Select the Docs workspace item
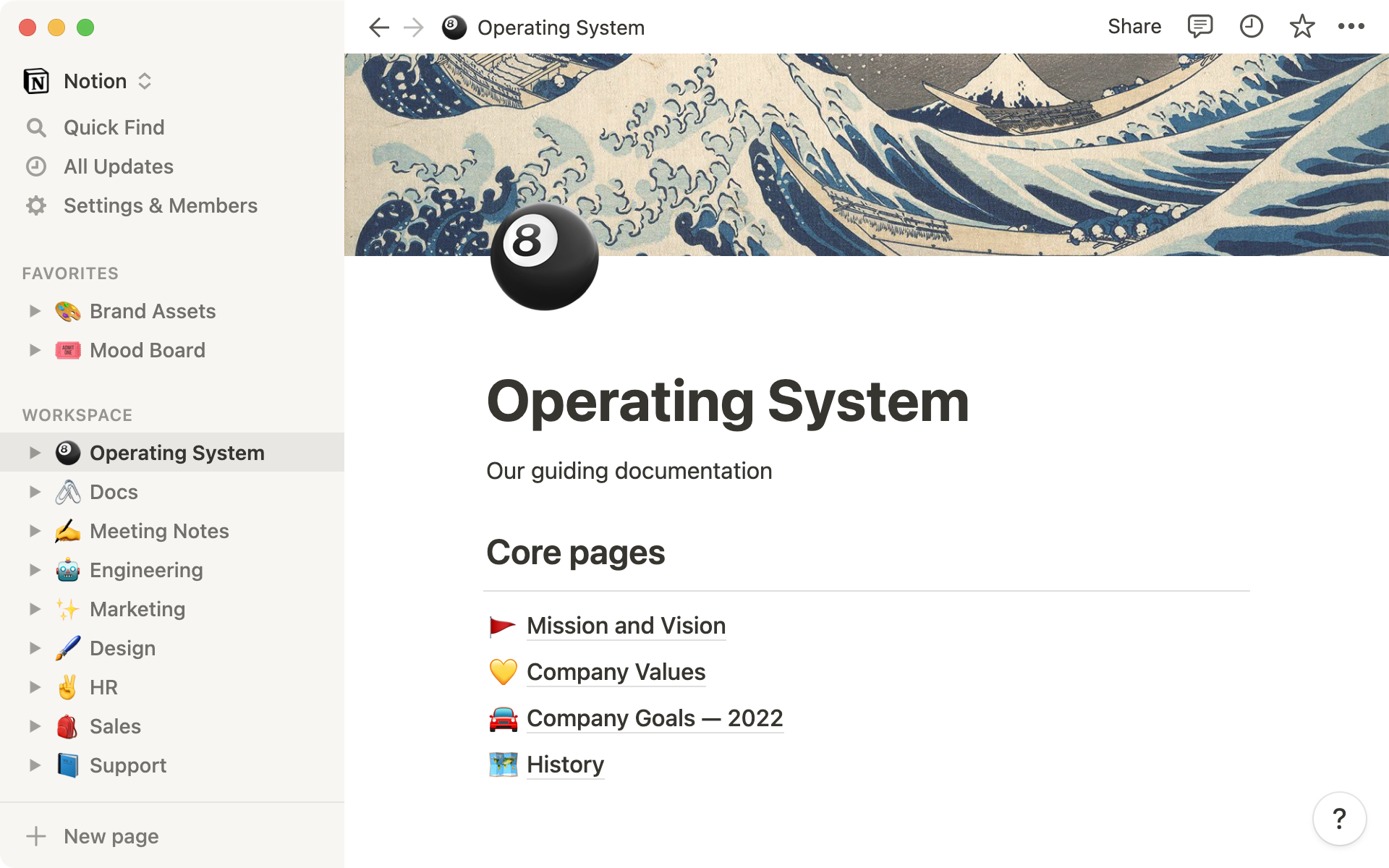 [x=112, y=492]
